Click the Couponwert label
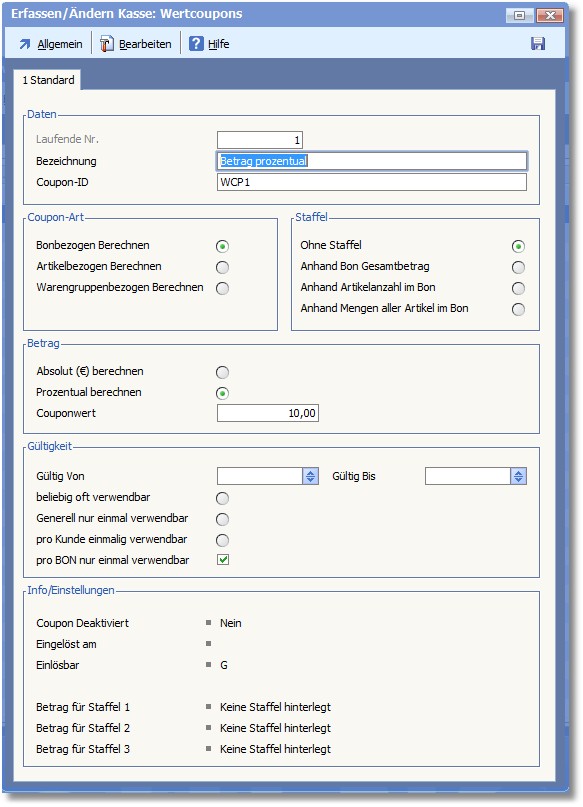Viewport: 583px width, 807px height. (x=66, y=413)
